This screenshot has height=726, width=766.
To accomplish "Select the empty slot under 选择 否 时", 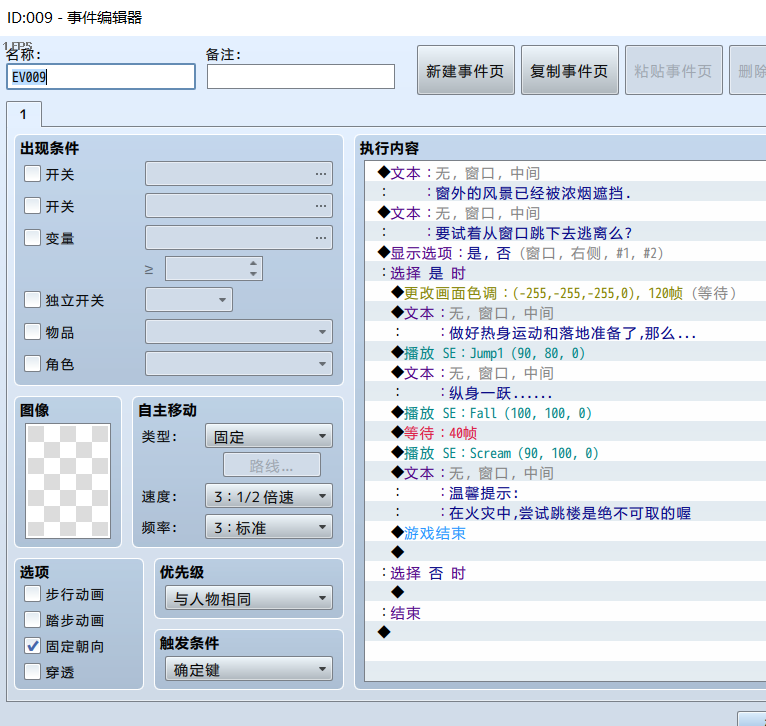I will pos(565,594).
